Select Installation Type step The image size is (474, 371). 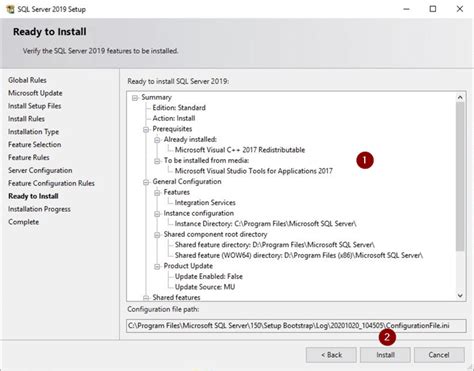click(x=33, y=132)
